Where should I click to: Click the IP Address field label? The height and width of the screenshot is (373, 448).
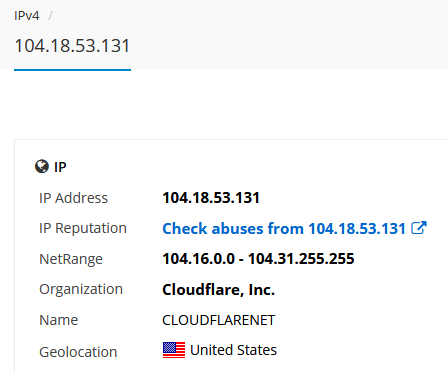pyautogui.click(x=74, y=198)
